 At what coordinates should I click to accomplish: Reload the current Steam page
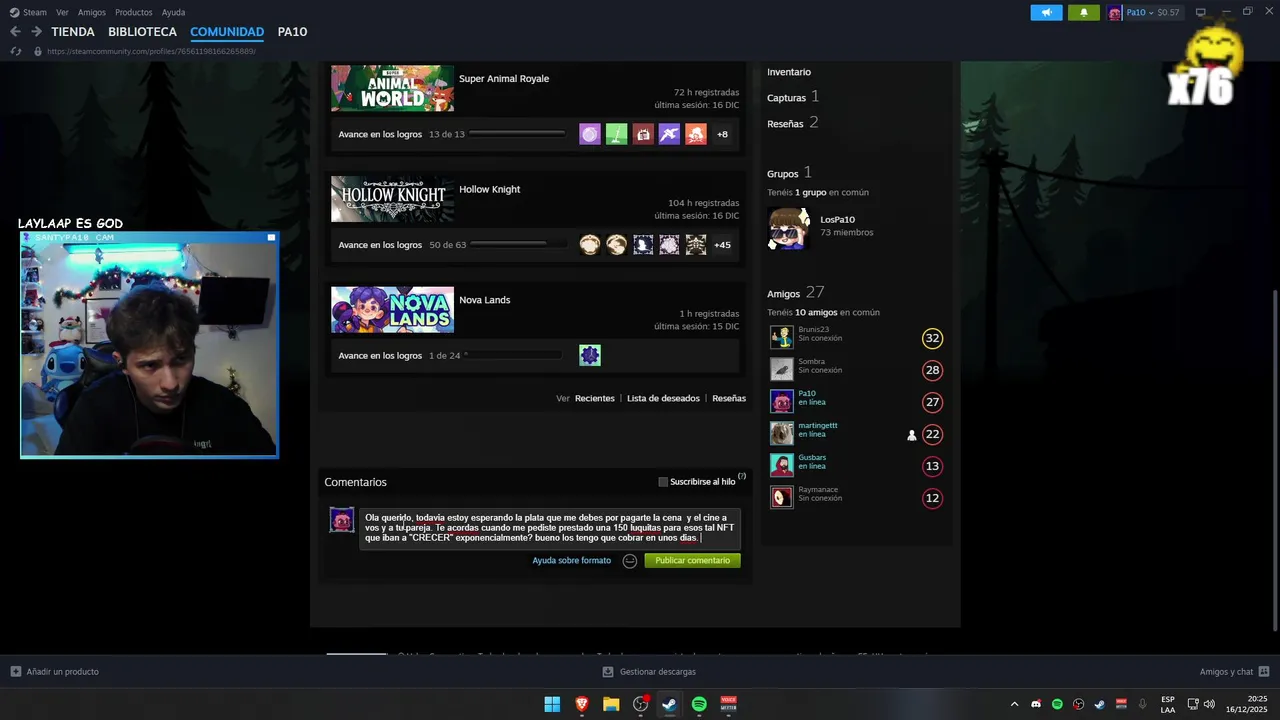15,51
